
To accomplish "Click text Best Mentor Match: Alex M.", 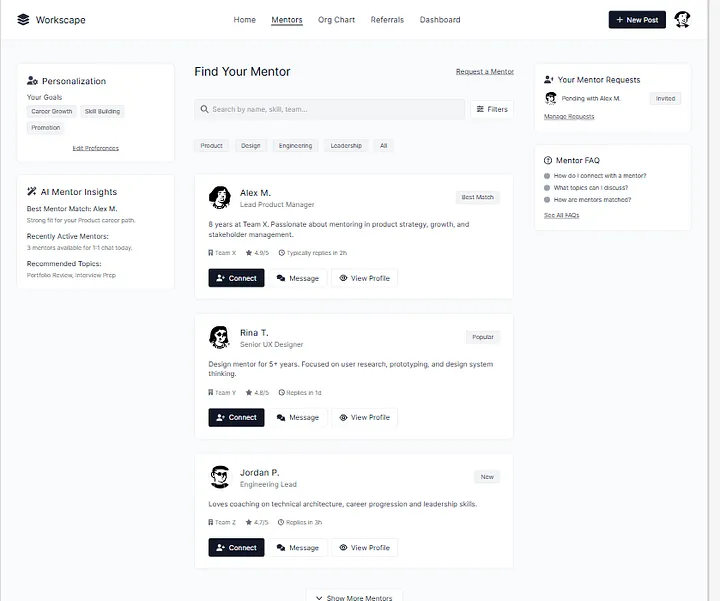I will (72, 208).
